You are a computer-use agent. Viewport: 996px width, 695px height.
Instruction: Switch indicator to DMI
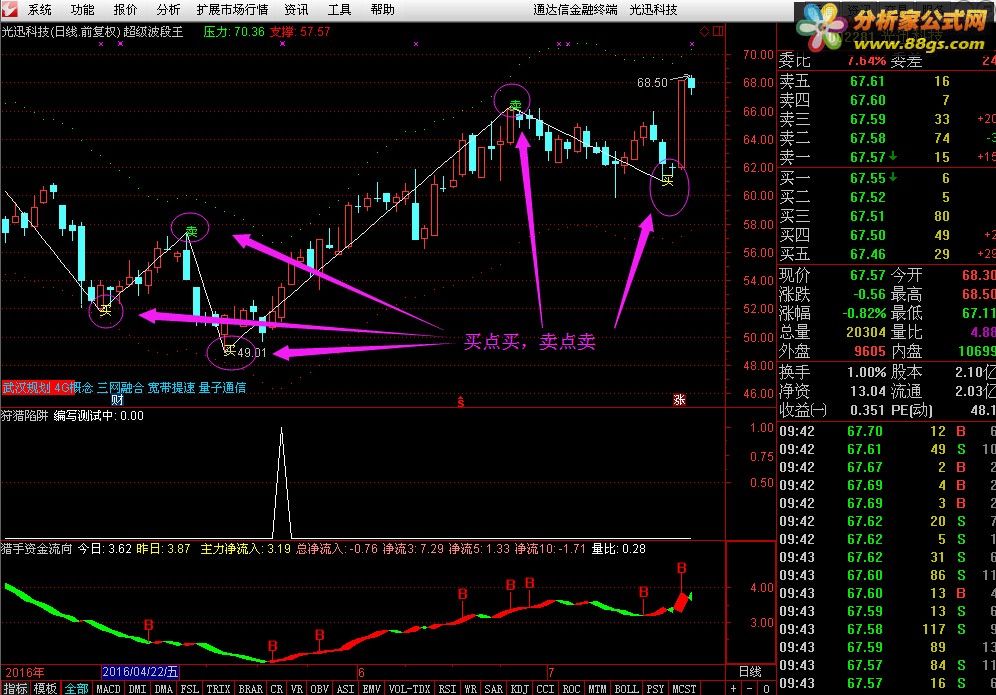click(137, 689)
